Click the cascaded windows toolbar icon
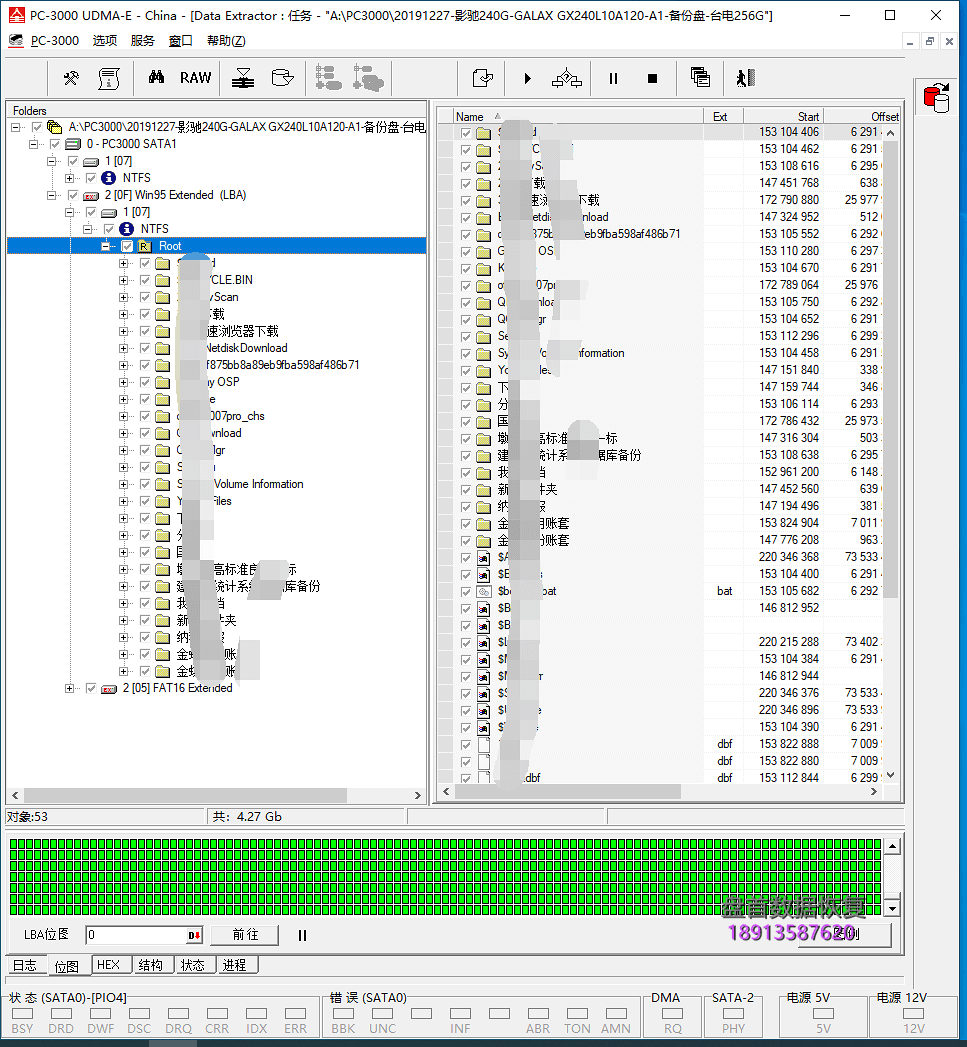This screenshot has height=1047, width=967. point(700,77)
